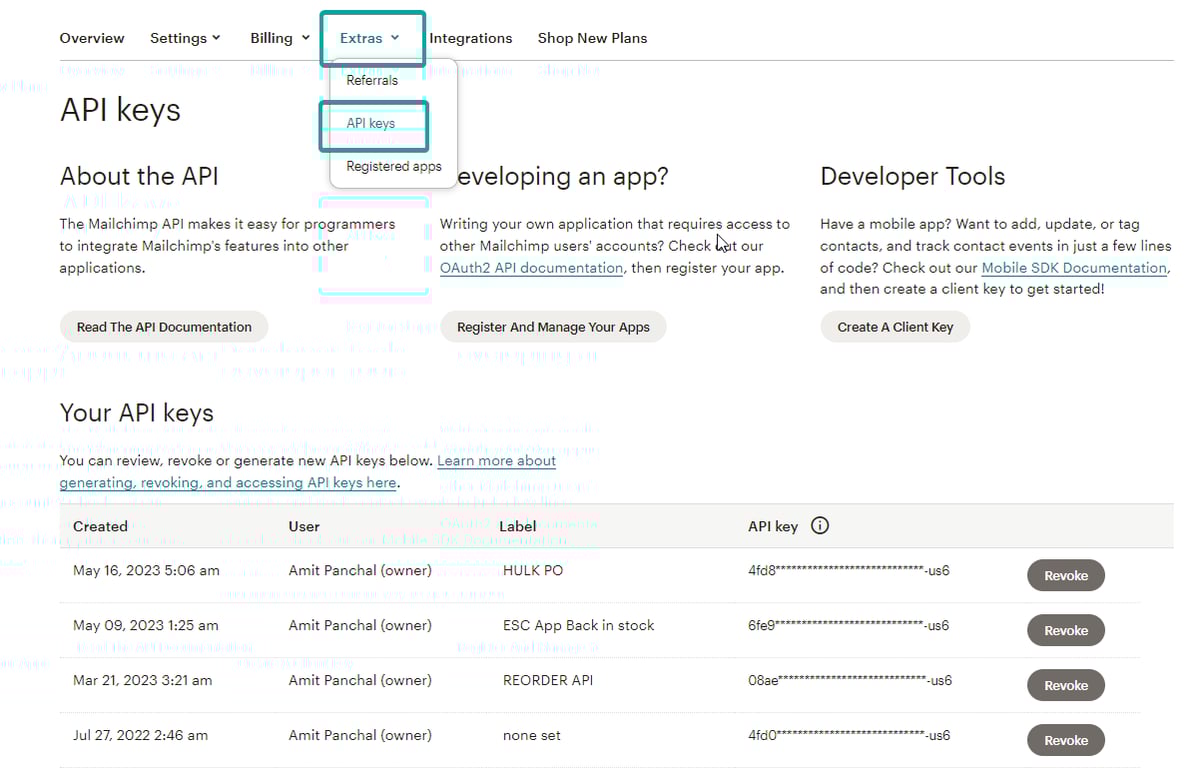The height and width of the screenshot is (768, 1197).
Task: Open the OAuth2 API documentation link
Action: tap(531, 268)
